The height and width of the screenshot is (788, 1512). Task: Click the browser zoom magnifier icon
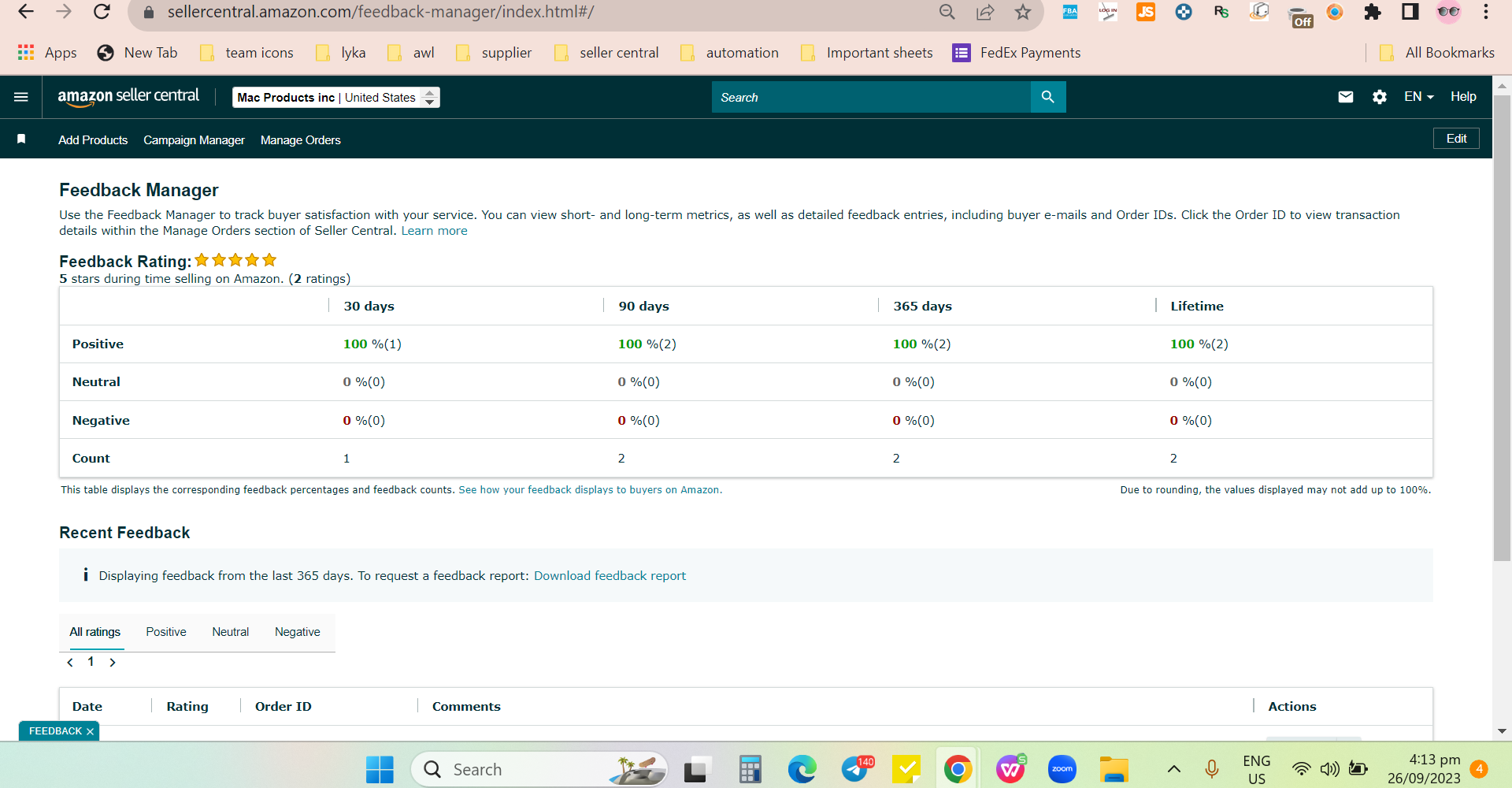point(947,12)
